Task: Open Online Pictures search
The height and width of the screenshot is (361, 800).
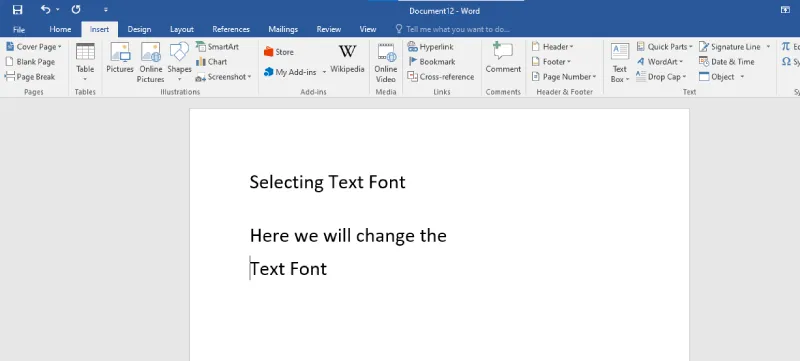Action: (x=151, y=62)
